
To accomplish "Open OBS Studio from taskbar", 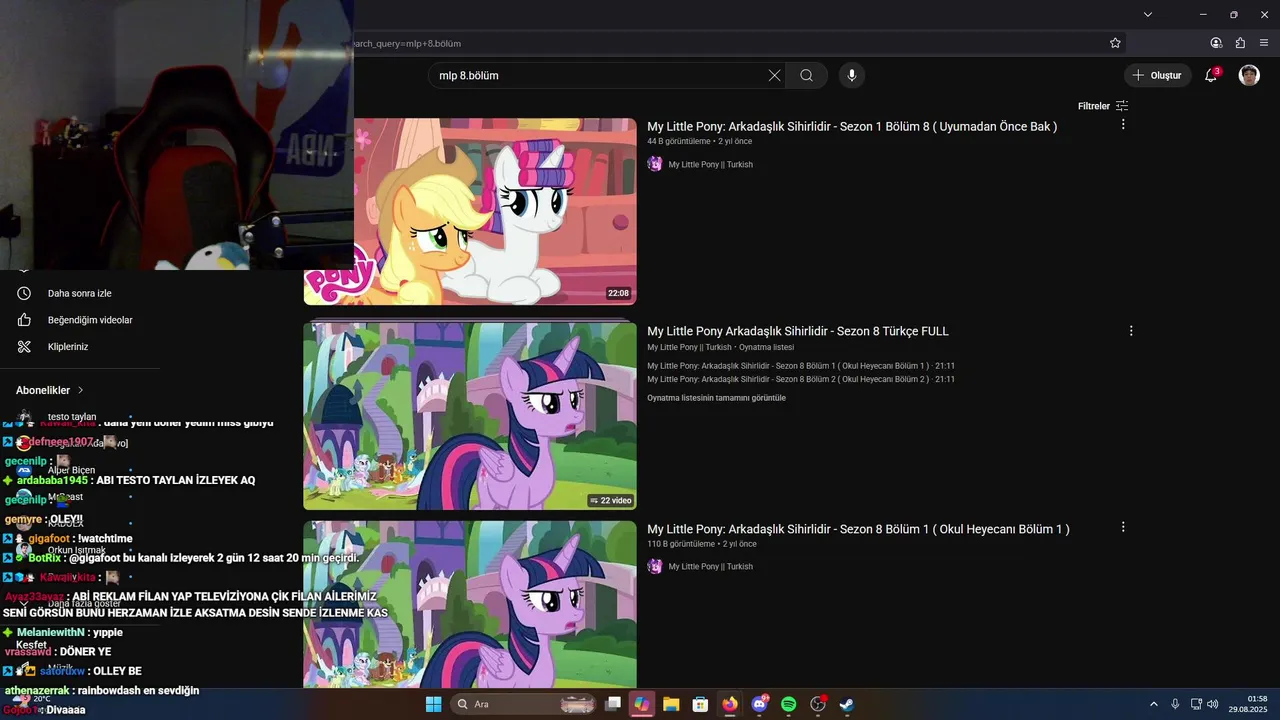I will 818,704.
